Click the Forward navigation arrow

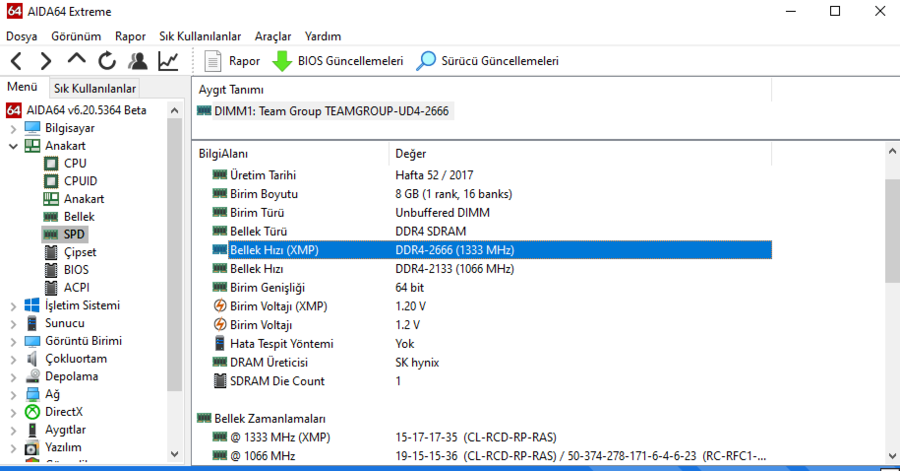coord(46,61)
